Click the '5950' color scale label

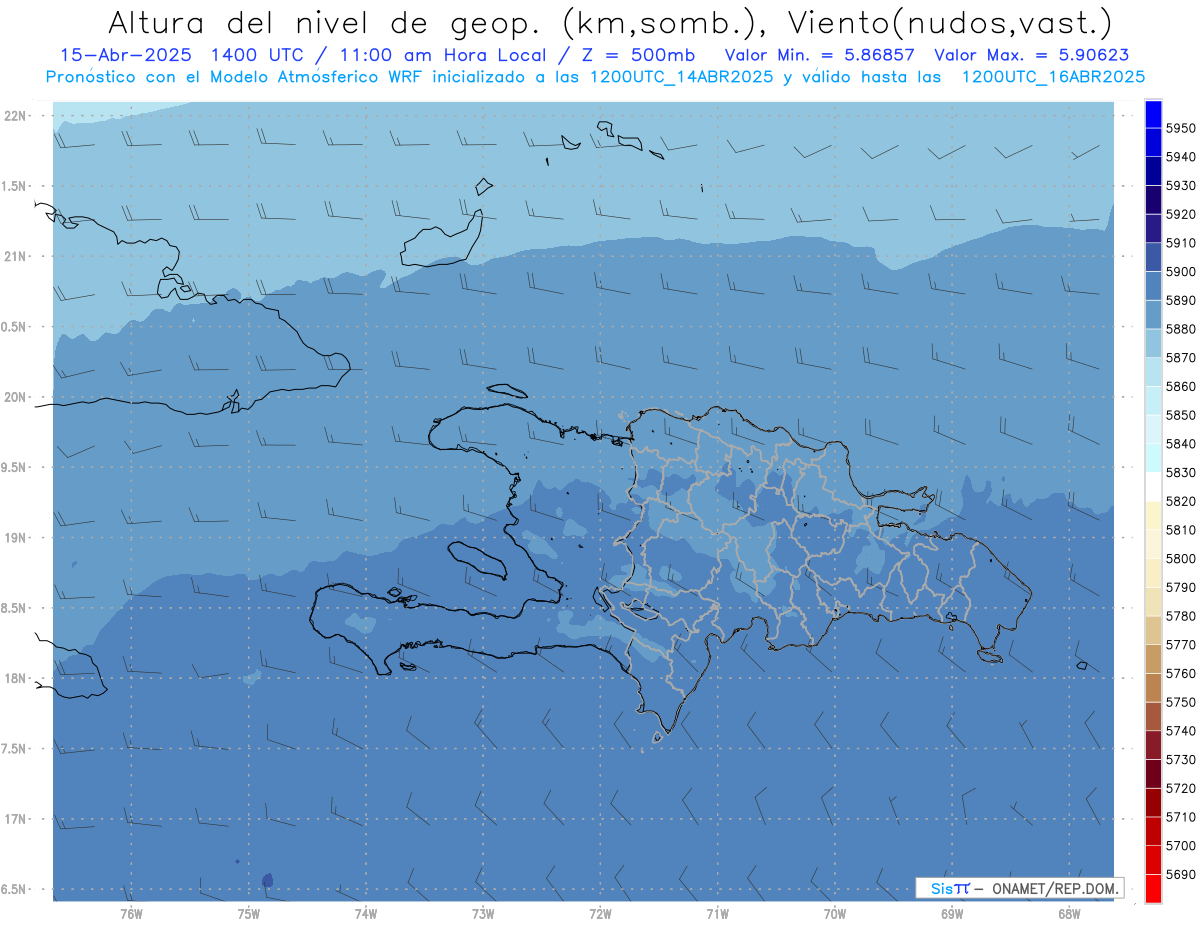pos(1181,128)
